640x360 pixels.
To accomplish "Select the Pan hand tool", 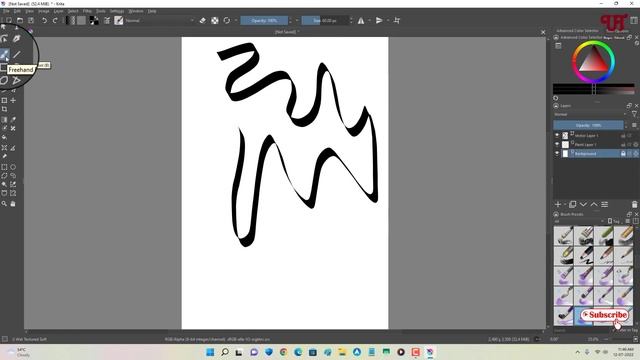I will [13, 203].
